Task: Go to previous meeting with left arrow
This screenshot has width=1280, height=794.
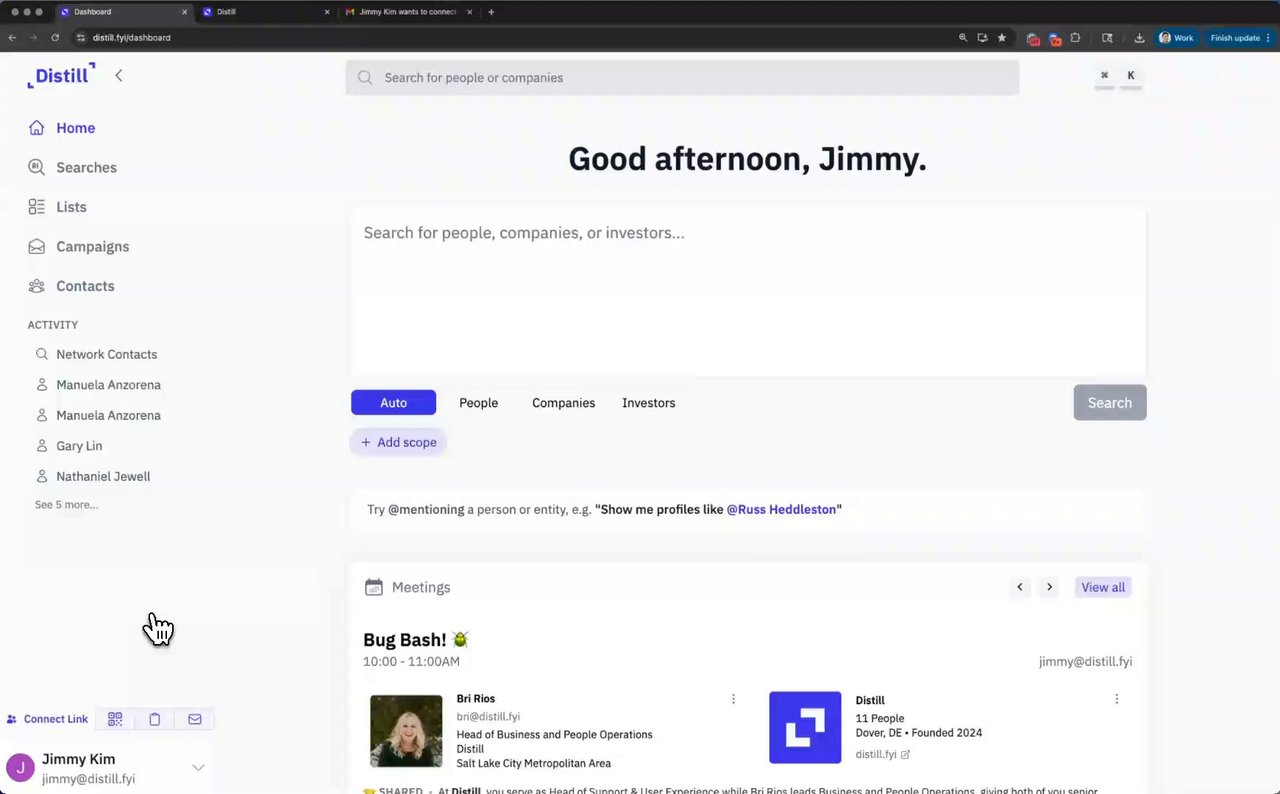Action: click(1020, 587)
